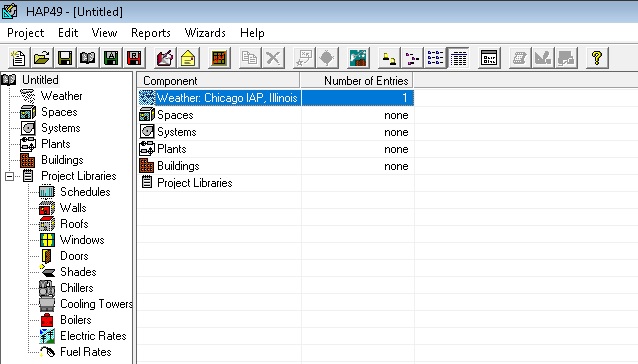Open the Help menu
Image resolution: width=638 pixels, height=364 pixels.
click(x=252, y=33)
